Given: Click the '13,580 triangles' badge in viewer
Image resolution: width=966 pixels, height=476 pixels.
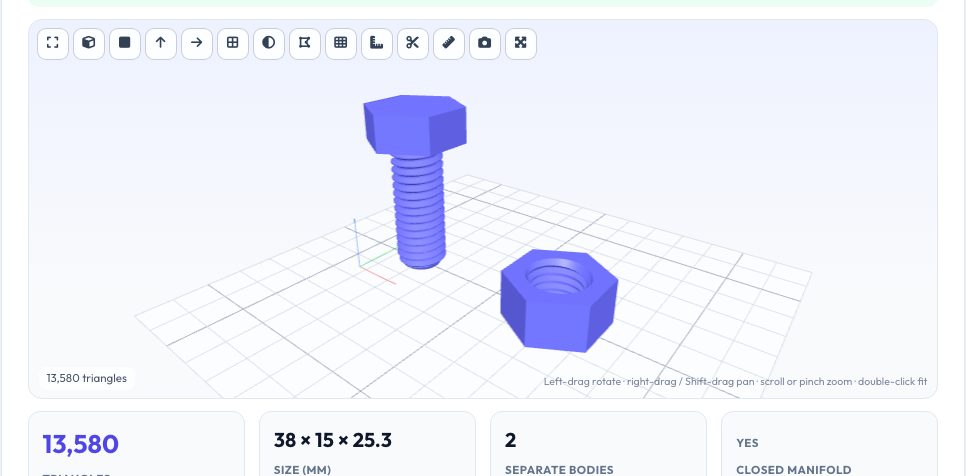Looking at the screenshot, I should [x=87, y=379].
